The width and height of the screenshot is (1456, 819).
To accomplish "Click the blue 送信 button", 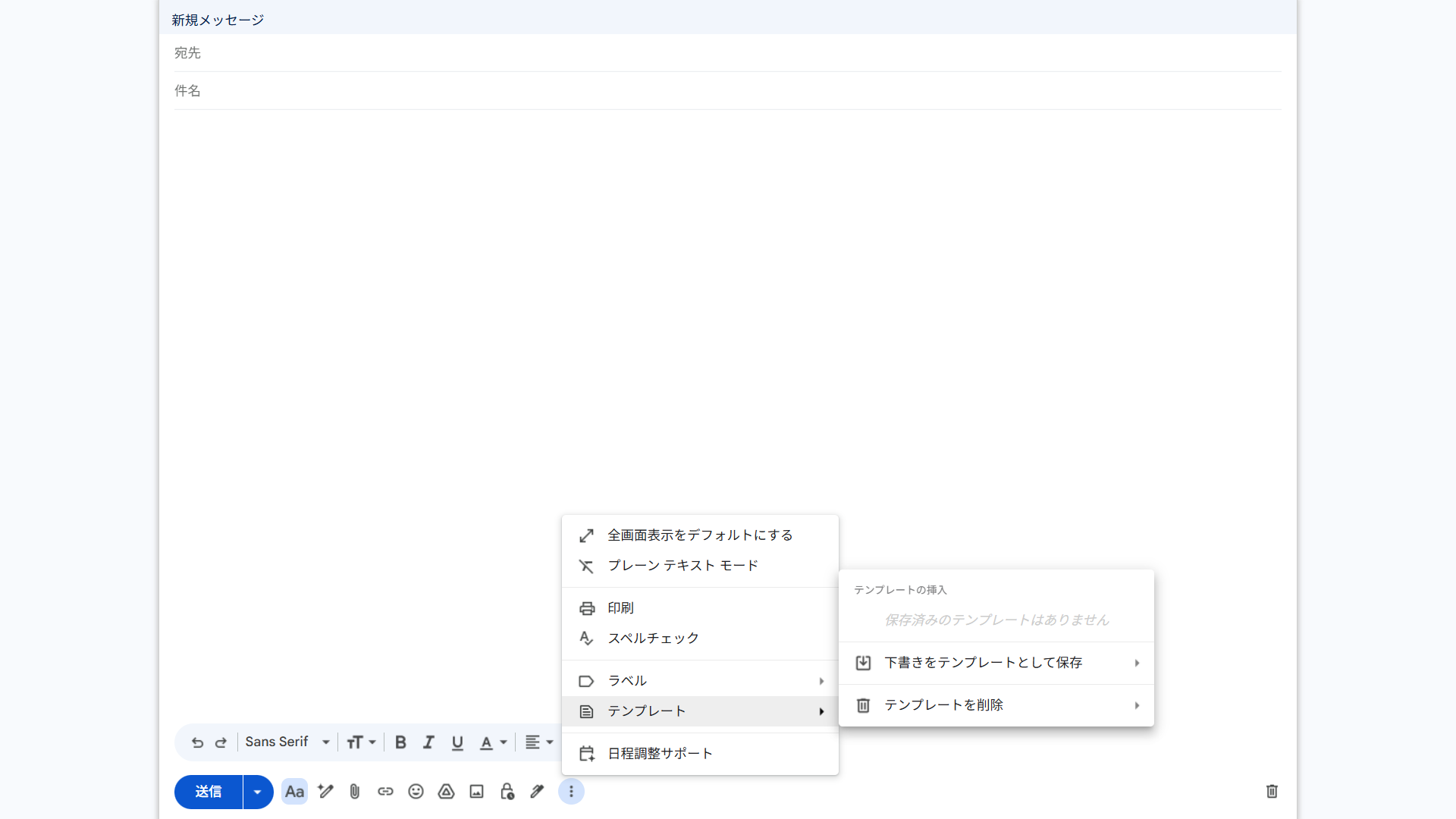I will point(209,792).
